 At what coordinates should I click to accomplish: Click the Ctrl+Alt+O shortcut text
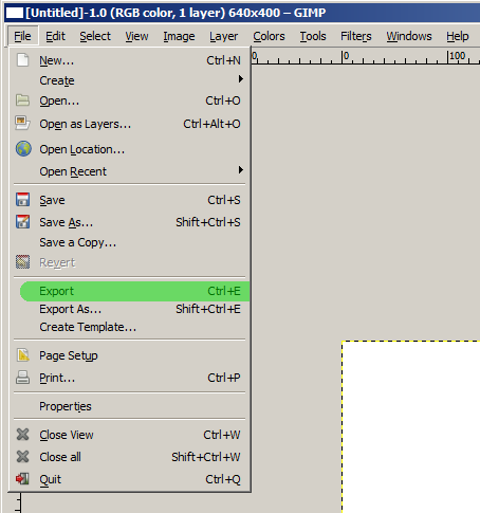pos(212,124)
